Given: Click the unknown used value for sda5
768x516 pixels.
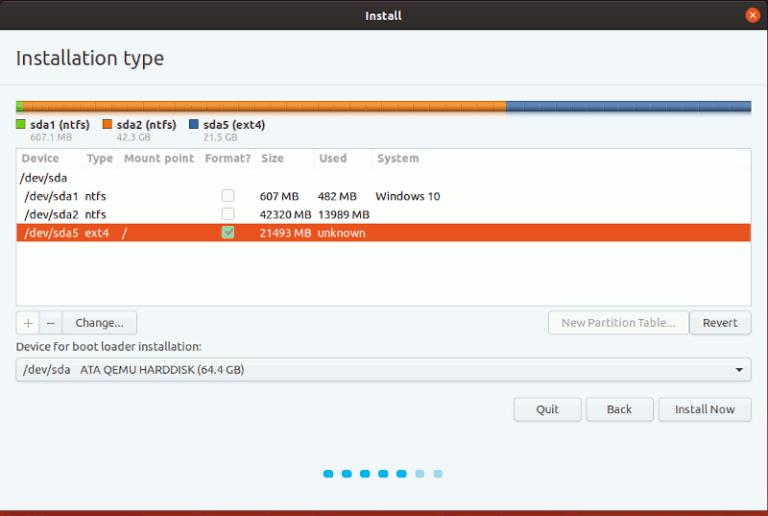Looking at the screenshot, I should [x=341, y=233].
